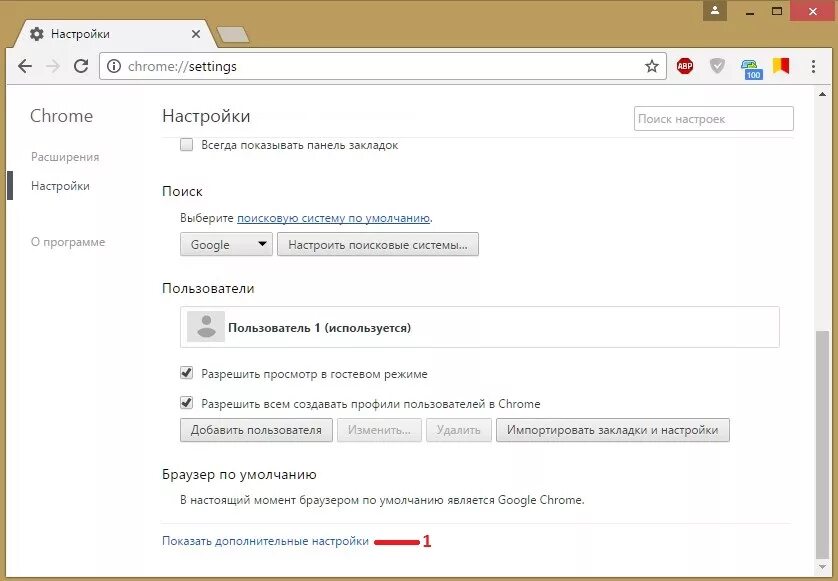Click the yellow-red bookmark extension icon
The width and height of the screenshot is (838, 581).
781,66
